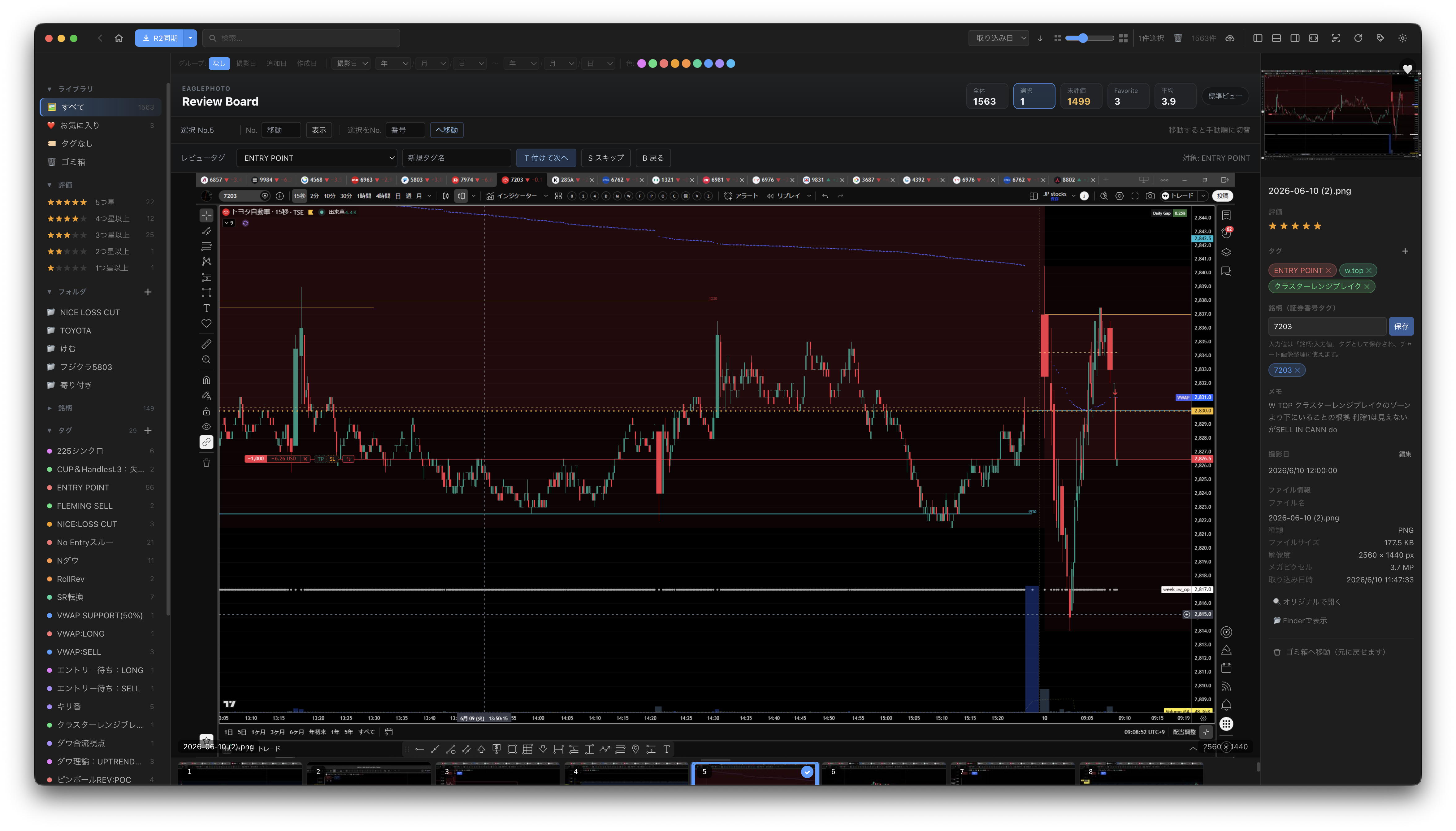
Task: Click the trash can icon beside 1件選択
Action: coord(1177,38)
